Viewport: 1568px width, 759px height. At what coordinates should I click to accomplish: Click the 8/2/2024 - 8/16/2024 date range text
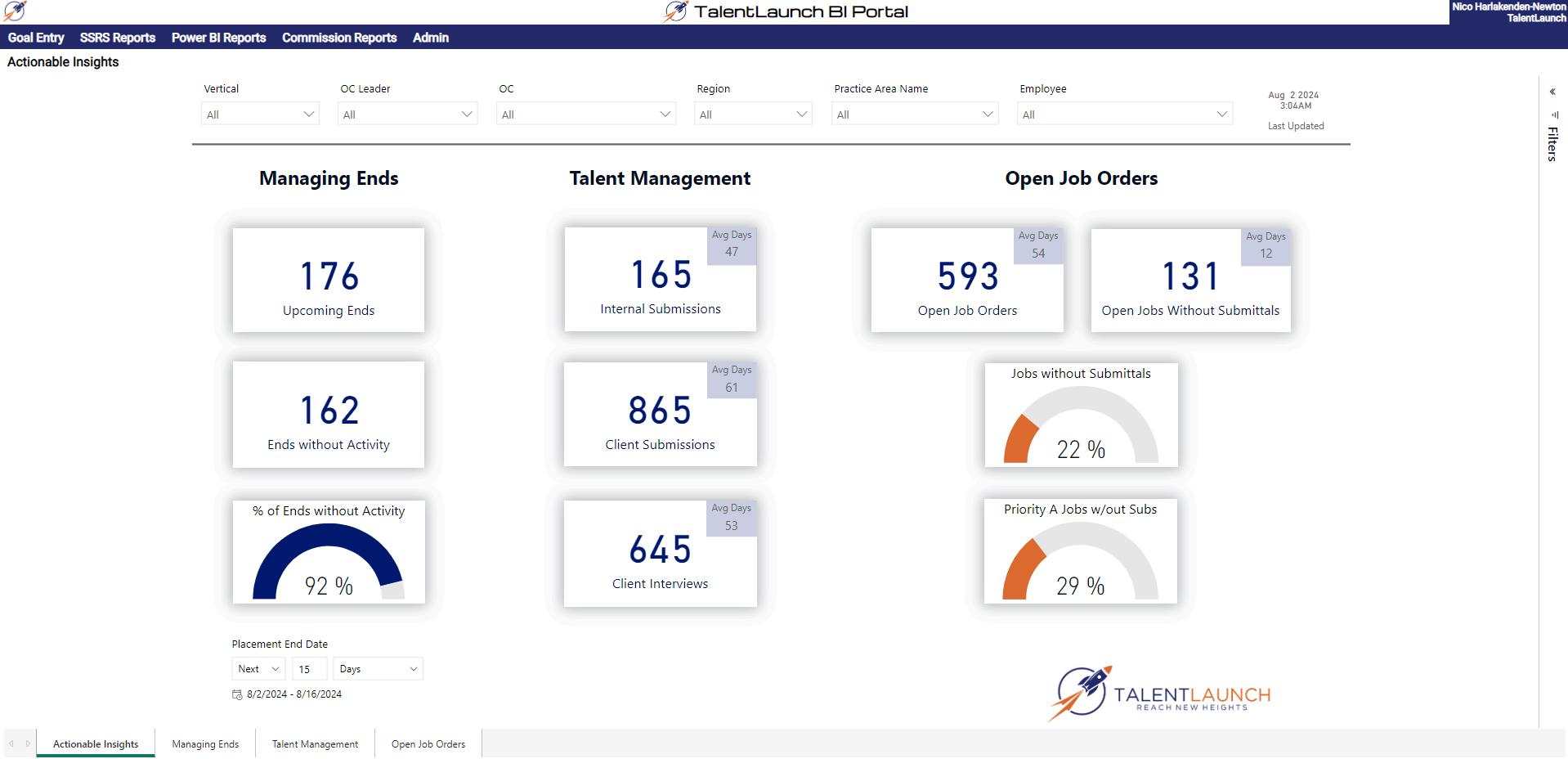point(294,694)
